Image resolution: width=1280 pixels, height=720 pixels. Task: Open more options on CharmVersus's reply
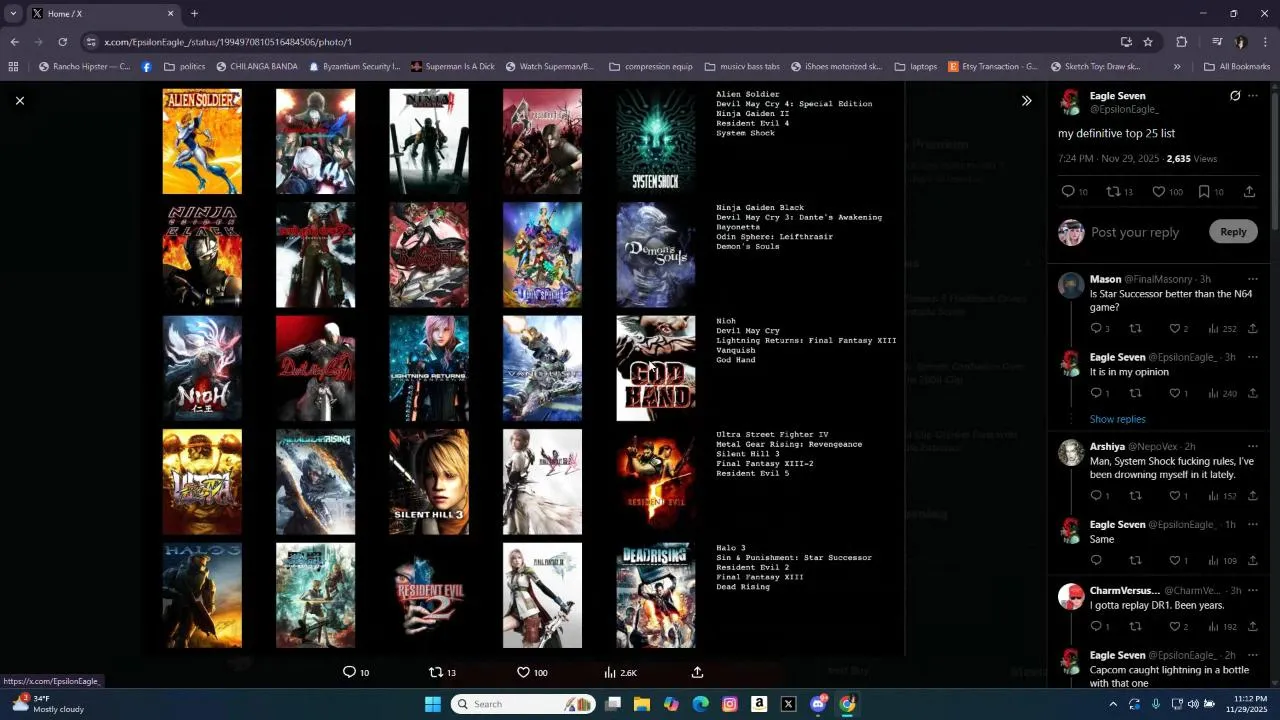pyautogui.click(x=1253, y=590)
